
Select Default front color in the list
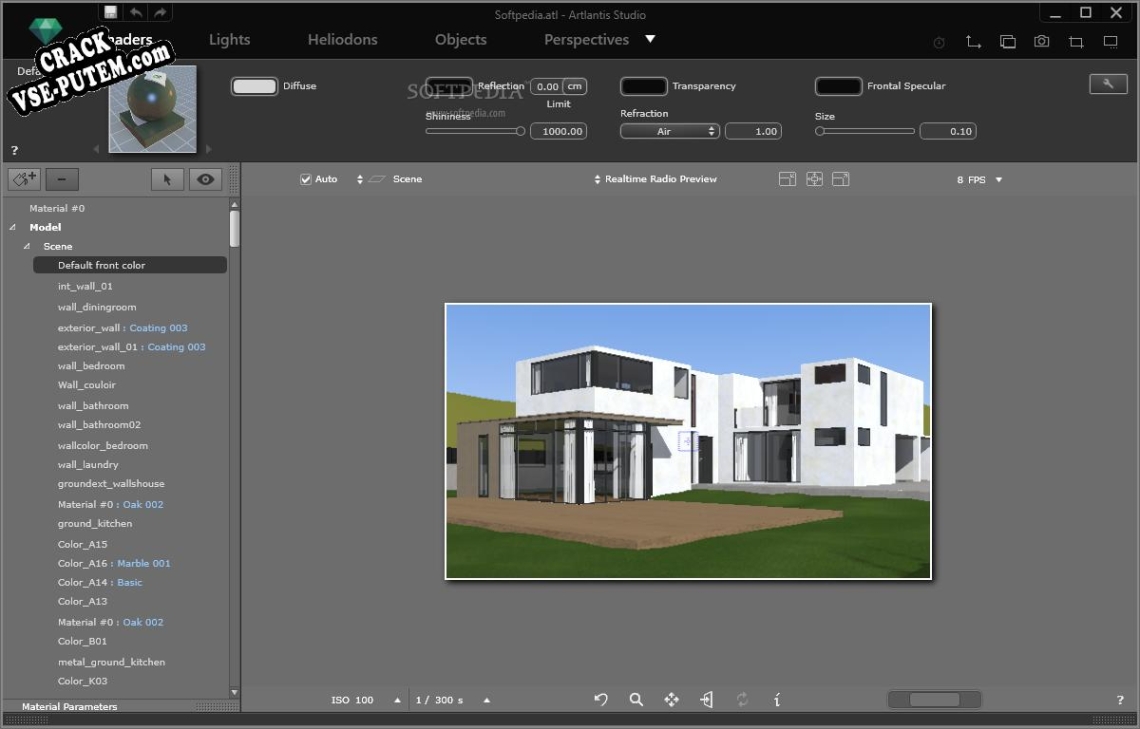pos(130,265)
